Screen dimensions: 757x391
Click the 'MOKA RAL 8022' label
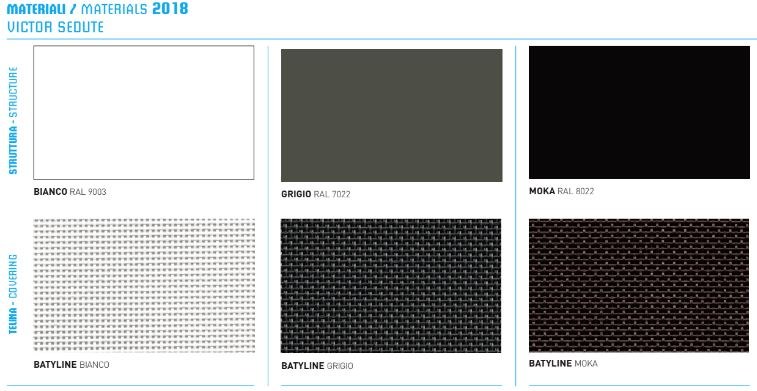[x=561, y=192]
